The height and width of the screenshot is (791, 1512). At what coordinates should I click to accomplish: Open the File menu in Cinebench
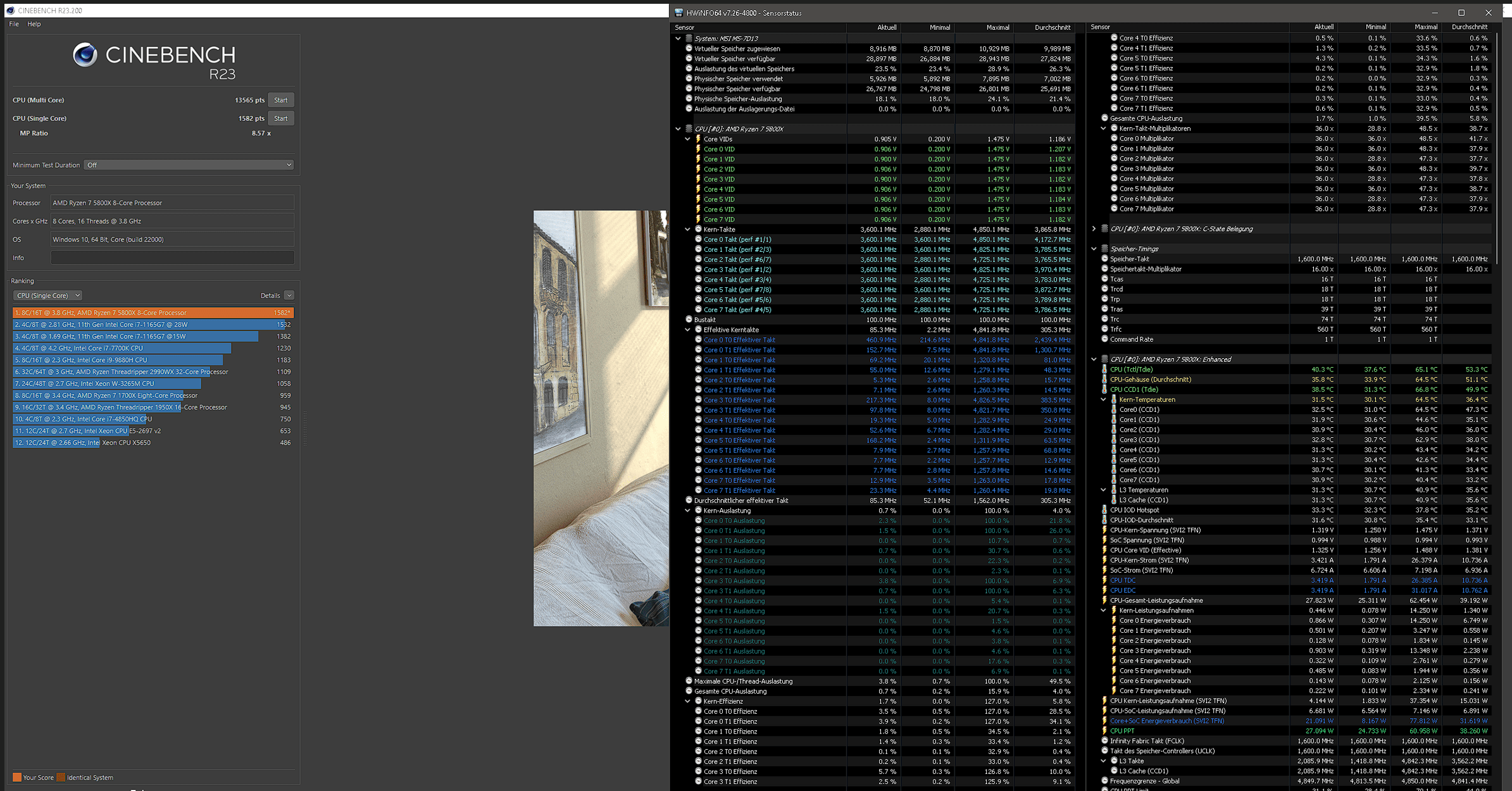pos(14,24)
